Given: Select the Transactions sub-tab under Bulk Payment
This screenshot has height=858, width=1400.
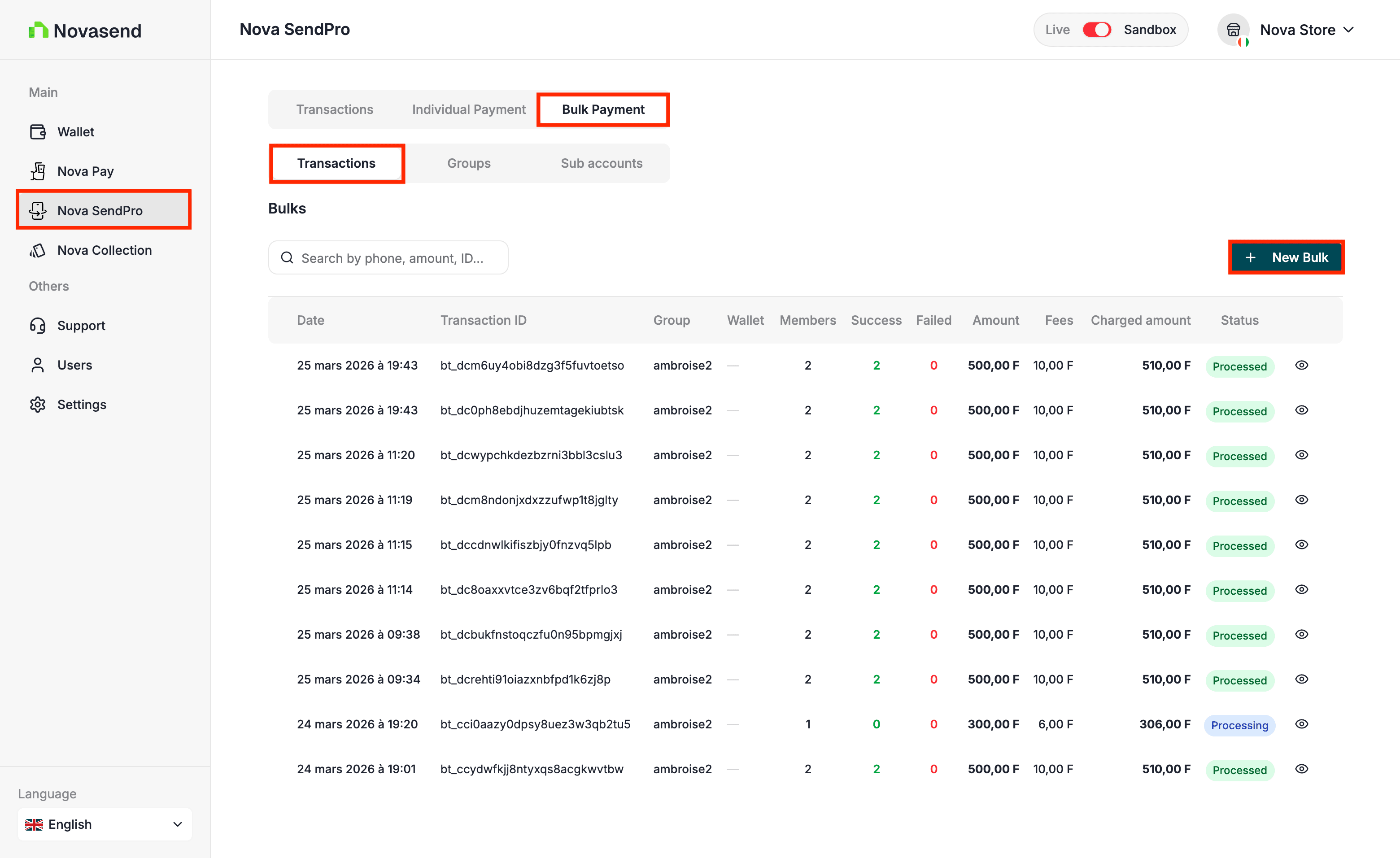Looking at the screenshot, I should tap(336, 163).
